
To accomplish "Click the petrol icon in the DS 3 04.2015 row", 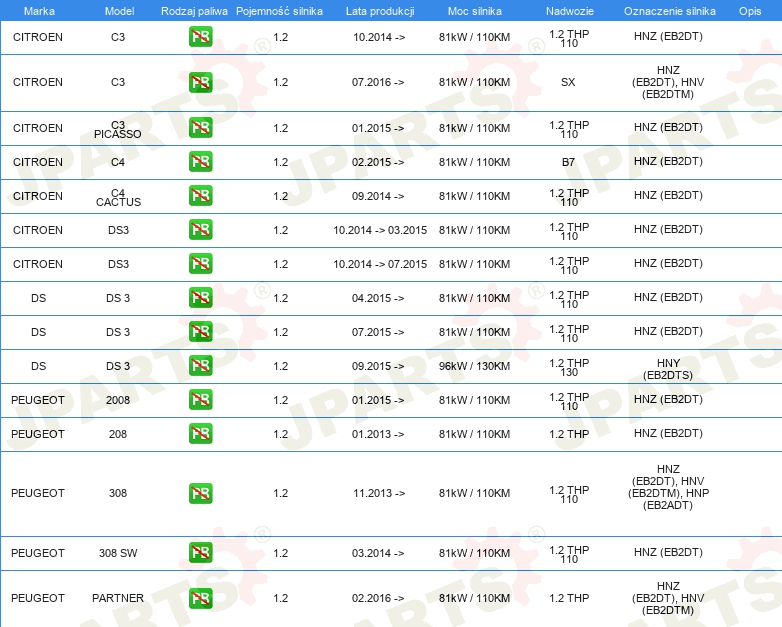I will (x=200, y=297).
